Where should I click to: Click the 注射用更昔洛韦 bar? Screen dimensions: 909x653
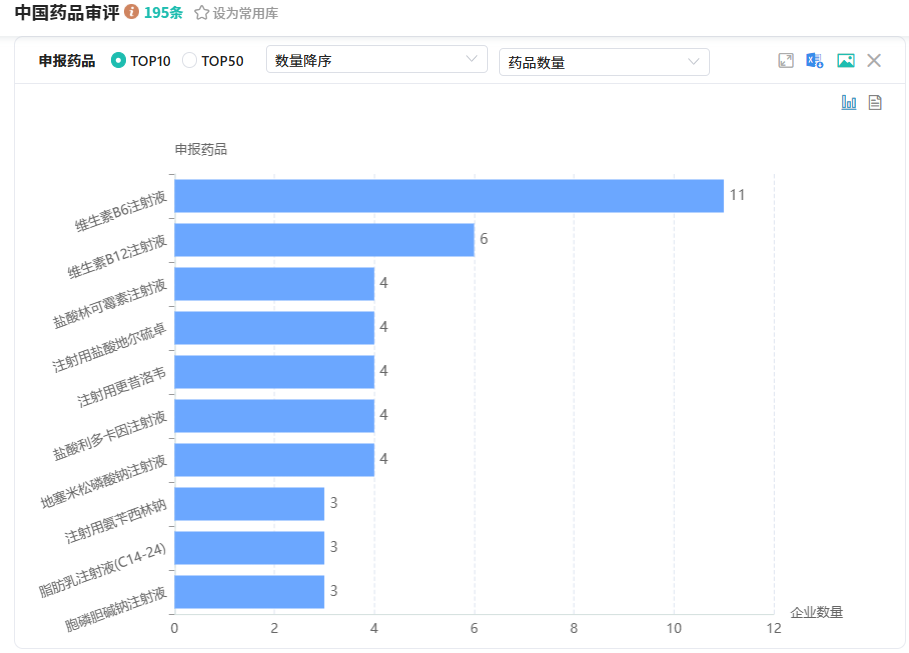click(274, 371)
